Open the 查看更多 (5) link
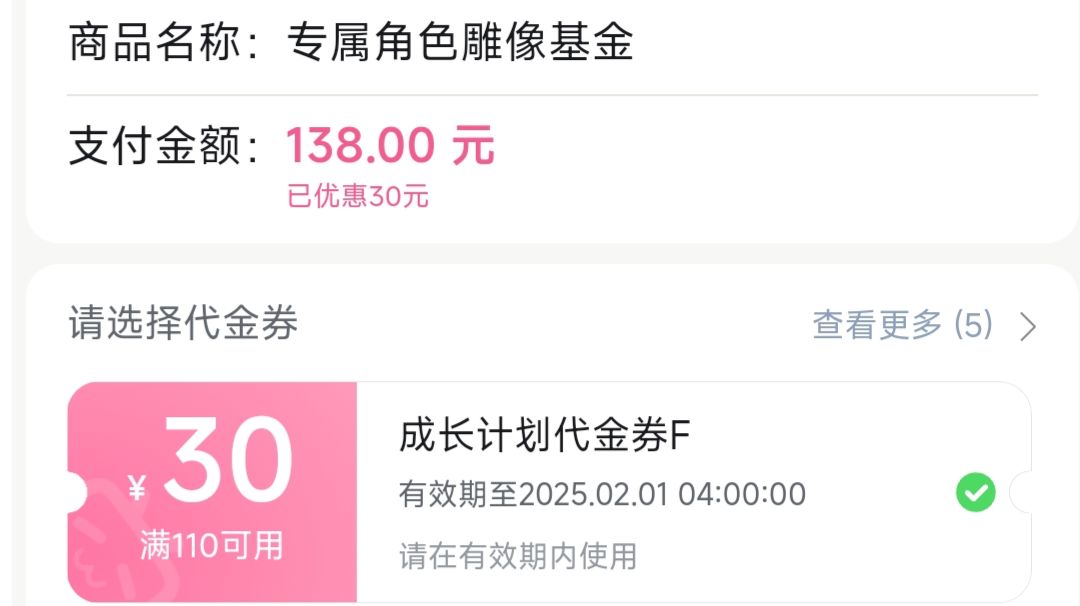This screenshot has height=606, width=1080. pos(902,325)
